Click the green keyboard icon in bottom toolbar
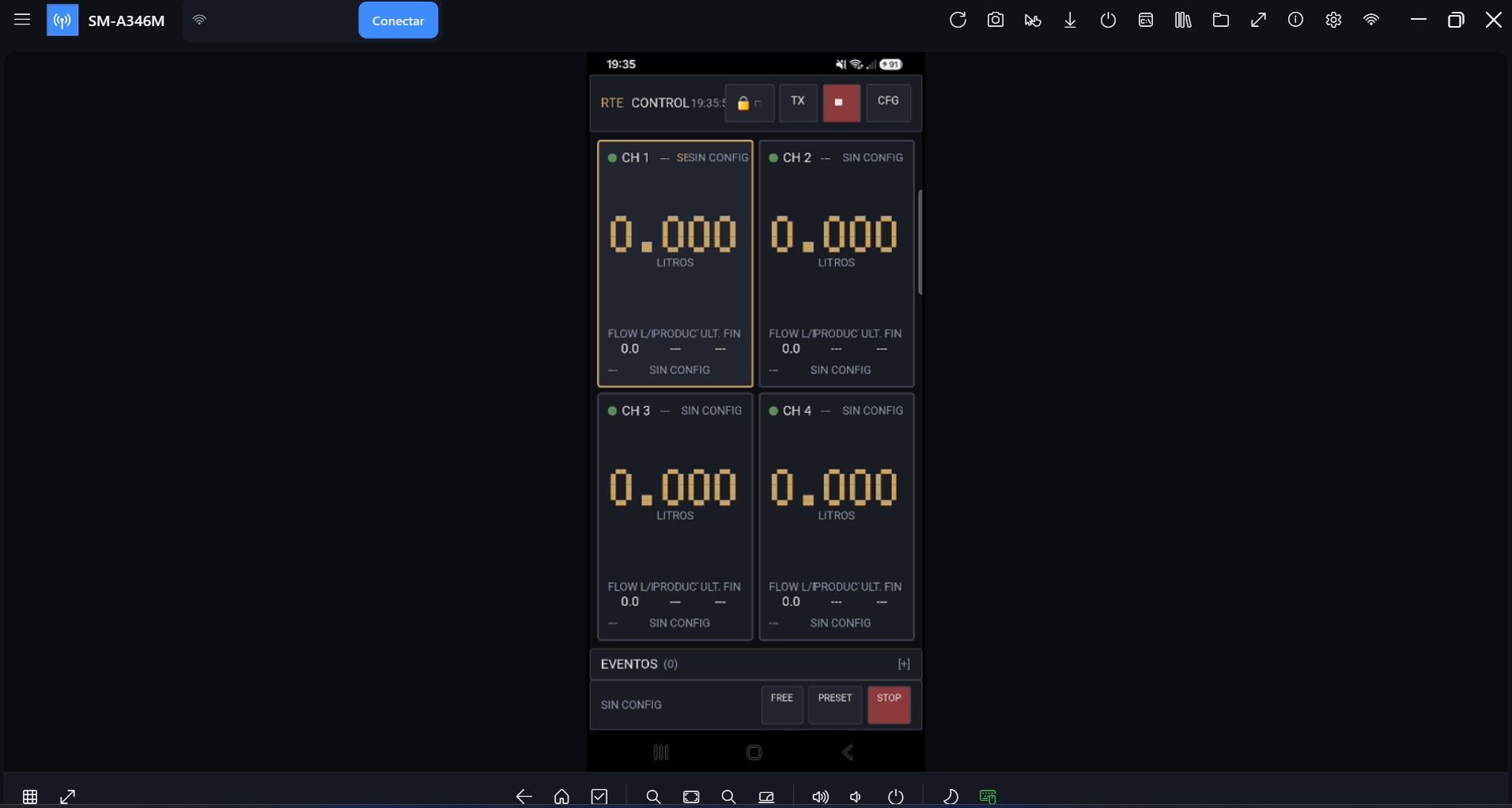 (988, 796)
